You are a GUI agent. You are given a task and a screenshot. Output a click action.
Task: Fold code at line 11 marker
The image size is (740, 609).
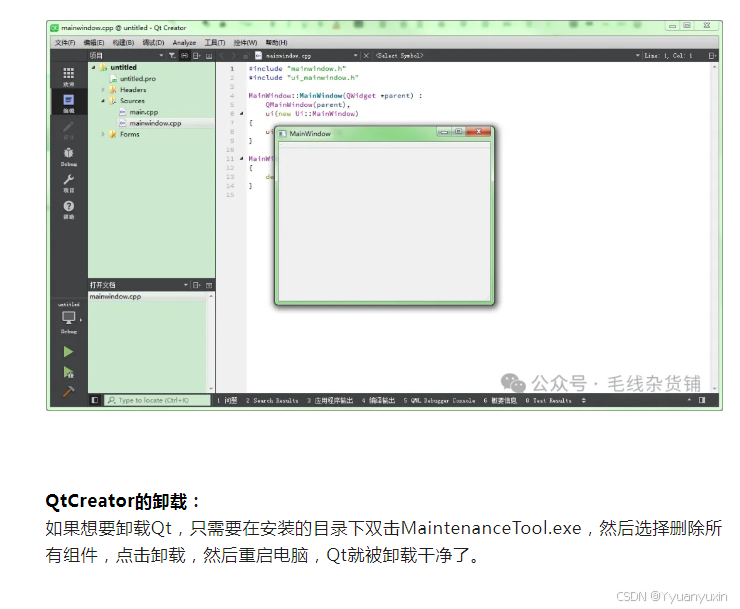[x=242, y=159]
